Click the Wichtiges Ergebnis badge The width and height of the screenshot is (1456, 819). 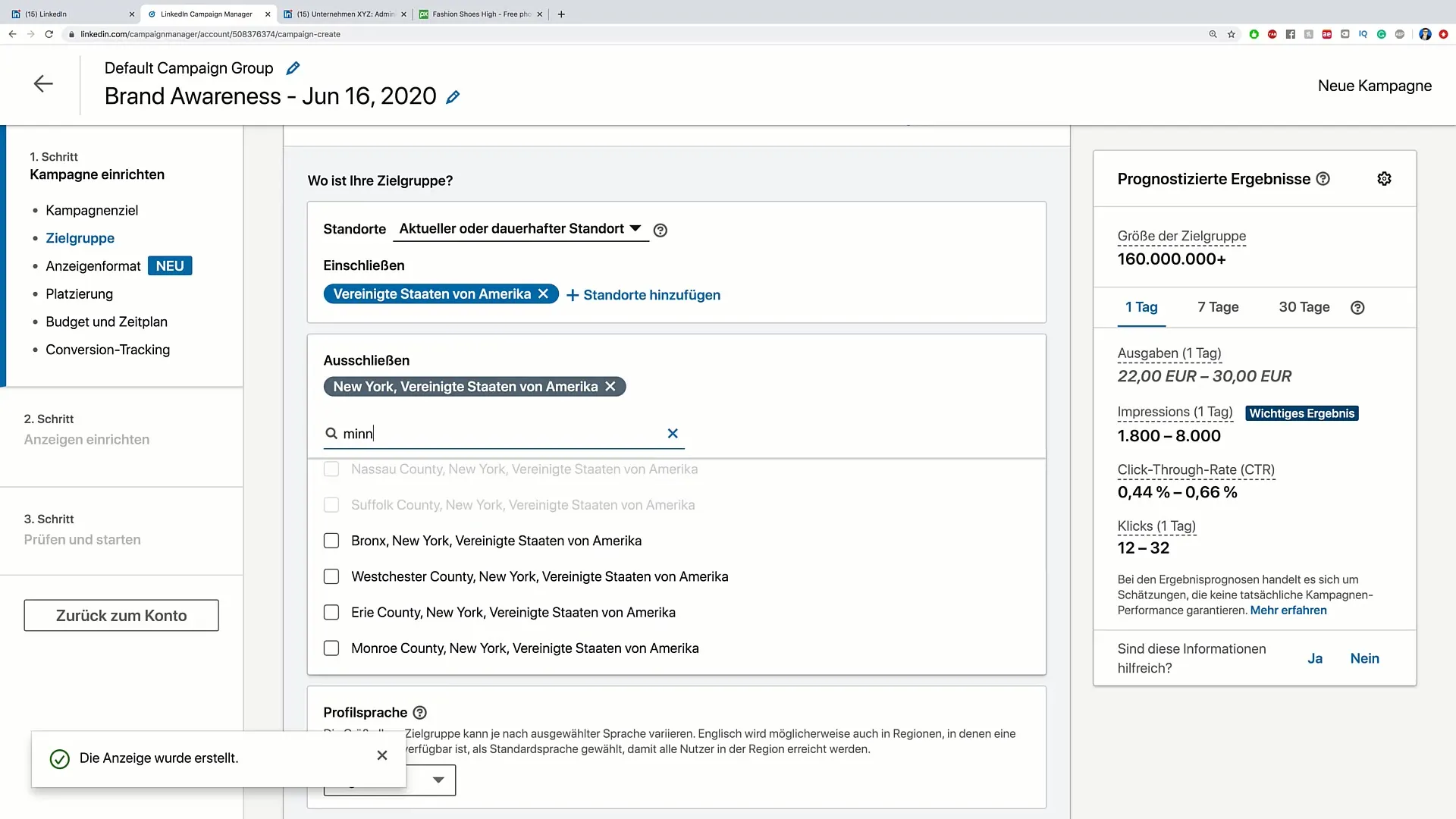[x=1302, y=413]
